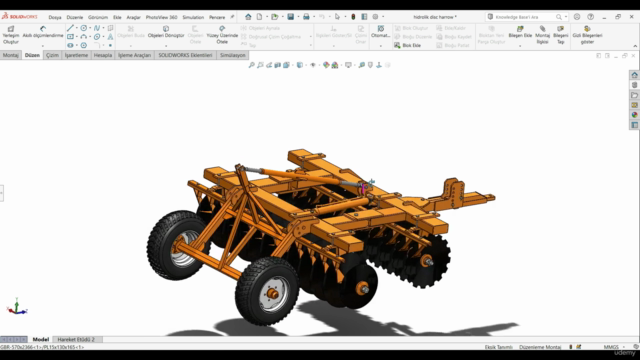The width and height of the screenshot is (640, 360).
Task: Switch to the İşleme Araçları tab
Action: coord(134,55)
